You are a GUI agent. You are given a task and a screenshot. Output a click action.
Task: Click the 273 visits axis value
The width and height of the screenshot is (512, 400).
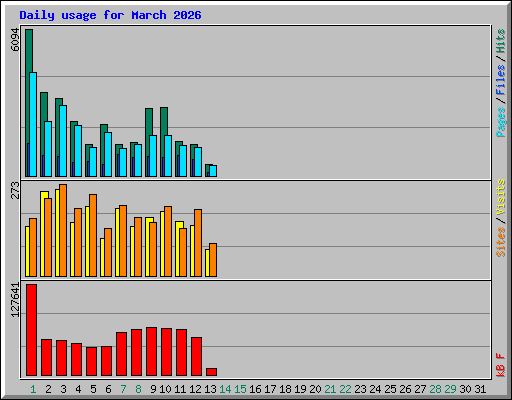tap(15, 190)
